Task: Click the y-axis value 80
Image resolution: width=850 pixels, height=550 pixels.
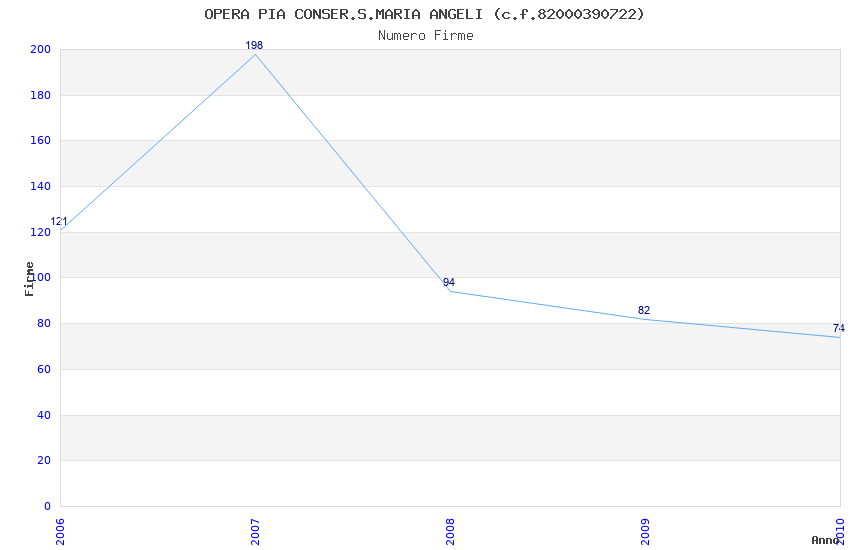Action: coord(44,323)
